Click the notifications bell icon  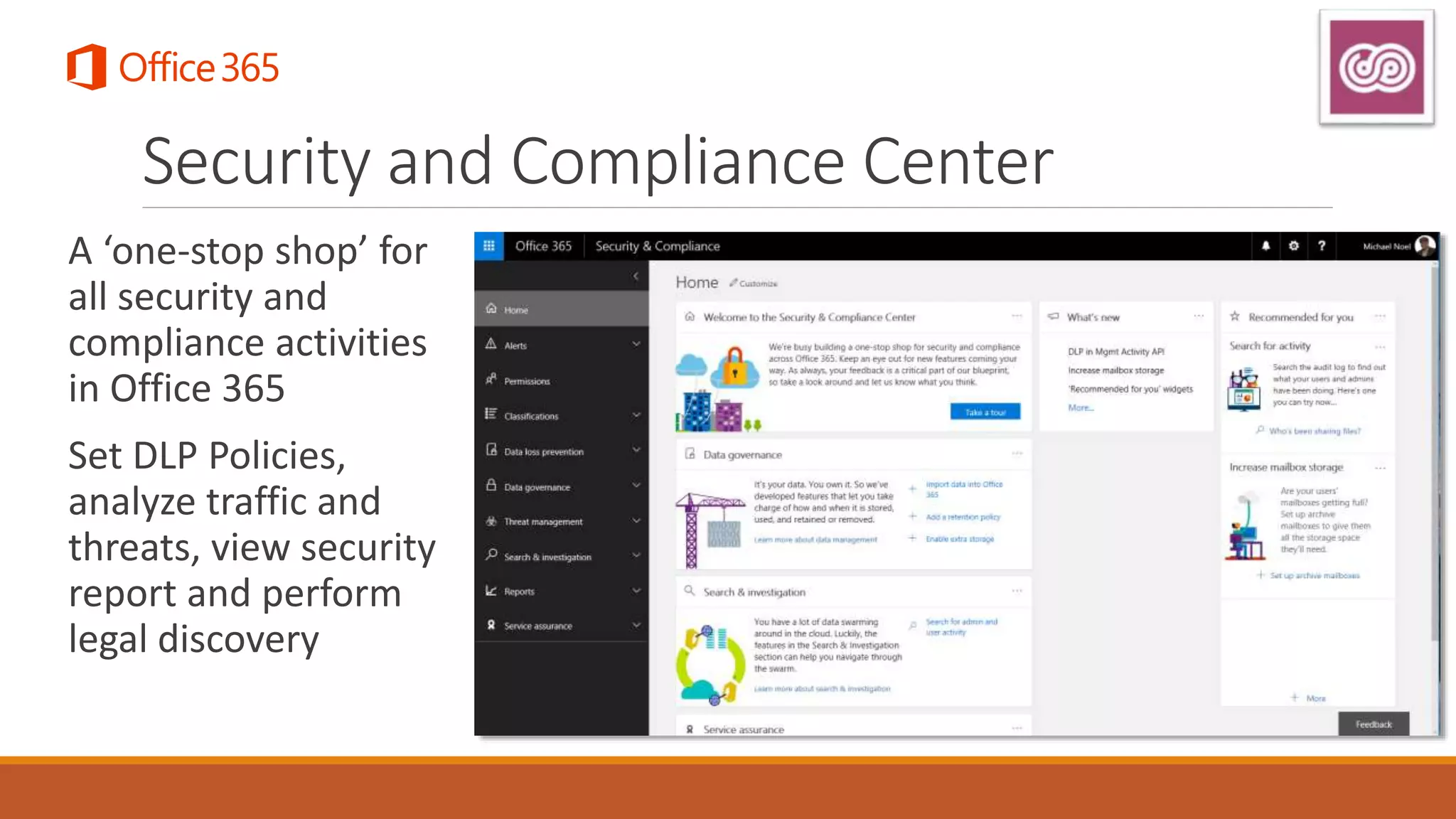(1265, 246)
